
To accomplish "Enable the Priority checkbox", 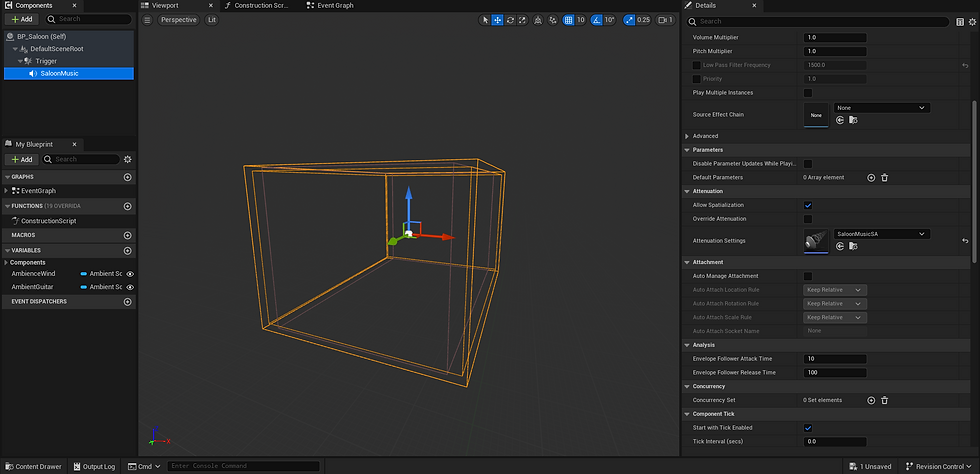I will pyautogui.click(x=697, y=79).
